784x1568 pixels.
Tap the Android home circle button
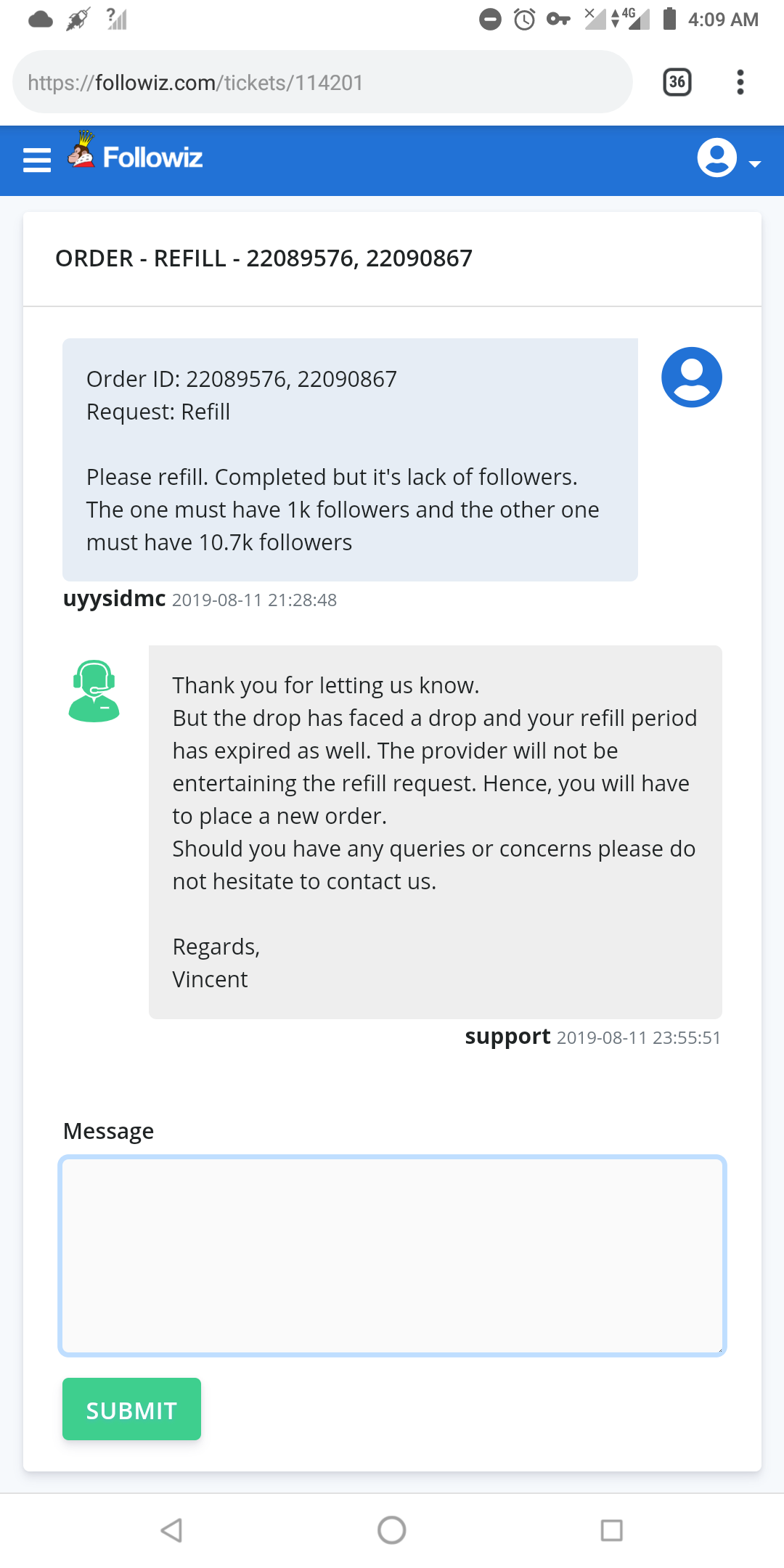click(392, 1530)
